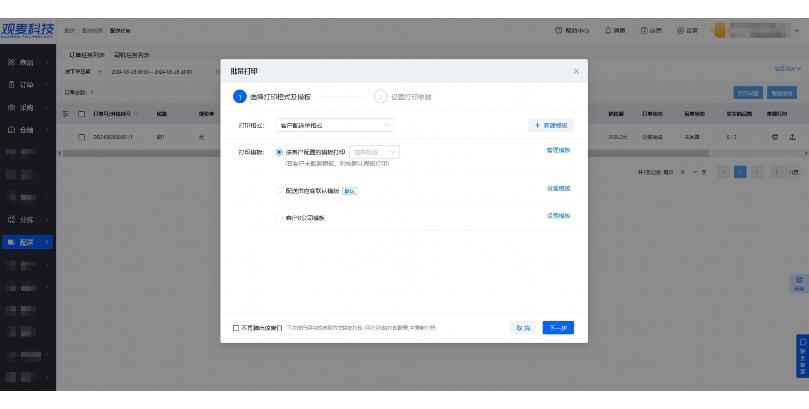Open the floating 任务 panel icon at right edge
809x409 pixels.
coord(799,284)
